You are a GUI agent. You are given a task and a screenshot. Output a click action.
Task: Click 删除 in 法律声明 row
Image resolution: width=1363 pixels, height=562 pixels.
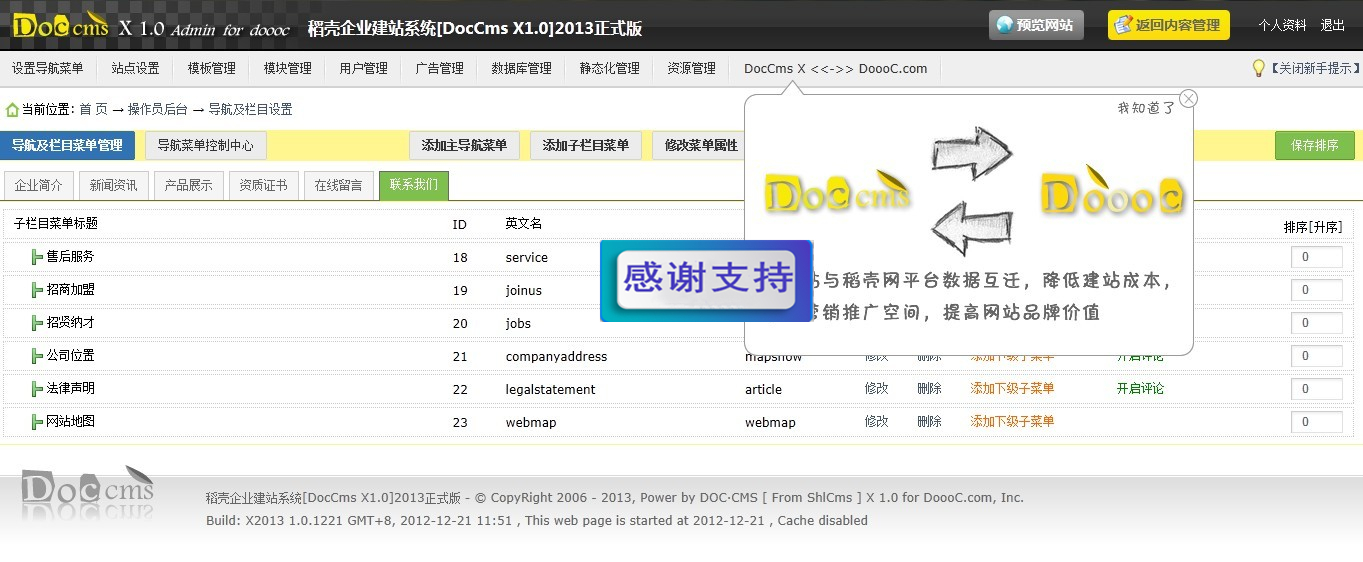pyautogui.click(x=929, y=388)
